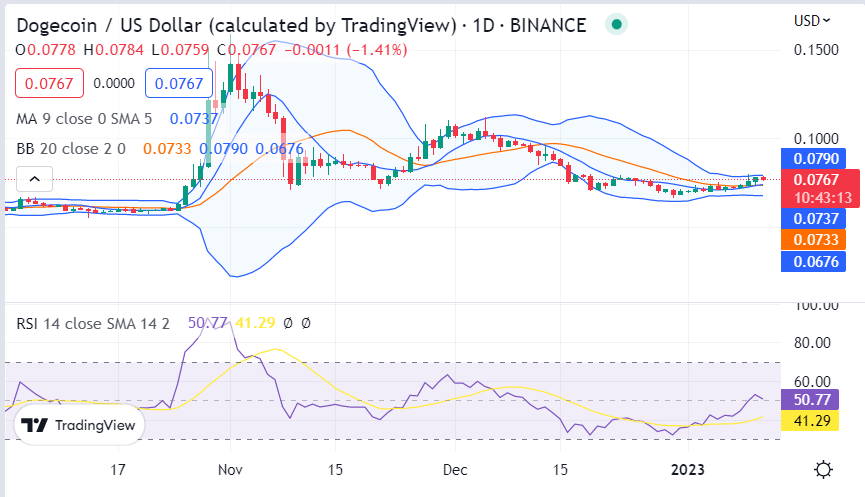Click the TradingView logo badge
The image size is (865, 497).
[x=78, y=425]
